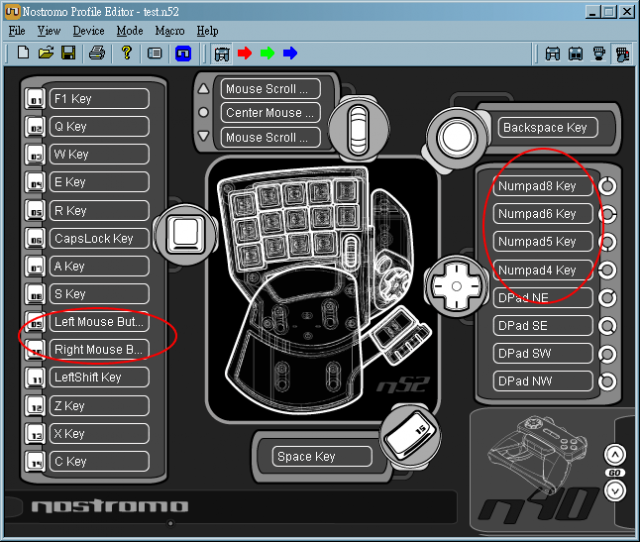Screen dimensions: 640x542
Task: Open the File menu
Action: tap(17, 31)
